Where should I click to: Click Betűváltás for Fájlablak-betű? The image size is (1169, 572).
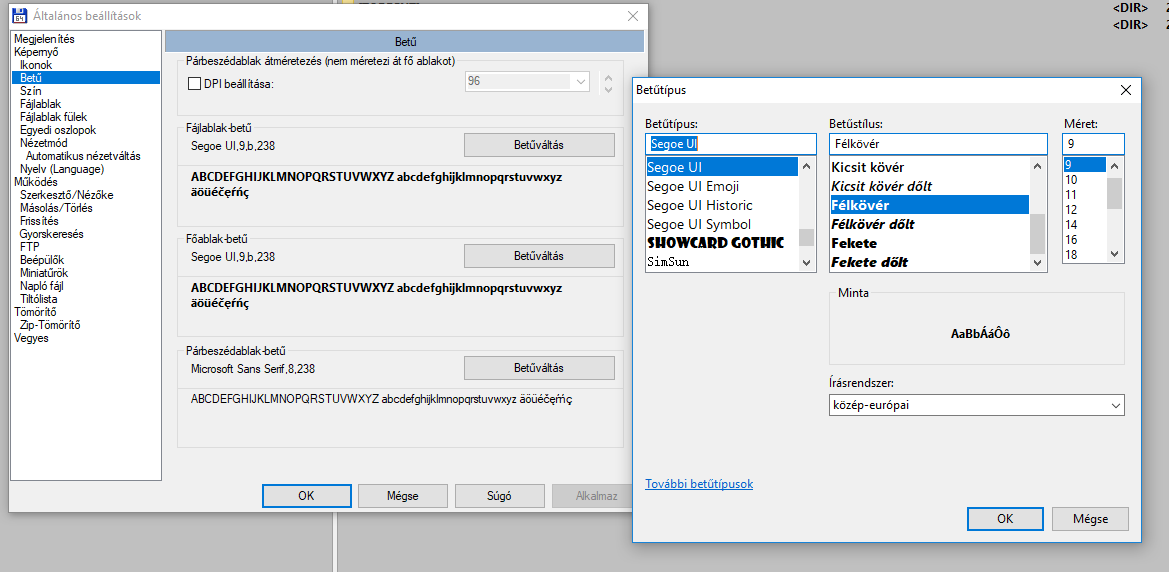click(x=539, y=145)
